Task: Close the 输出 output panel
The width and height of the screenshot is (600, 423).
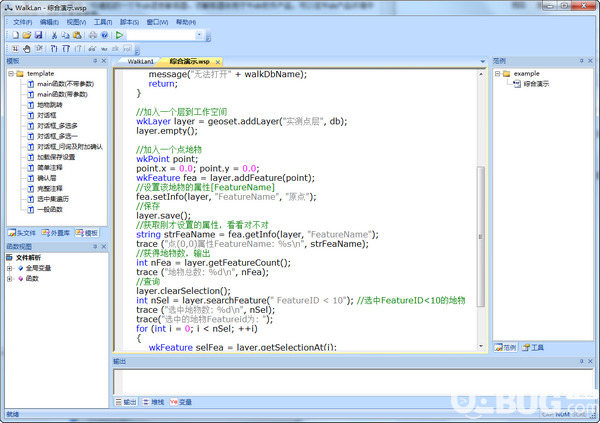Action: coord(590,361)
